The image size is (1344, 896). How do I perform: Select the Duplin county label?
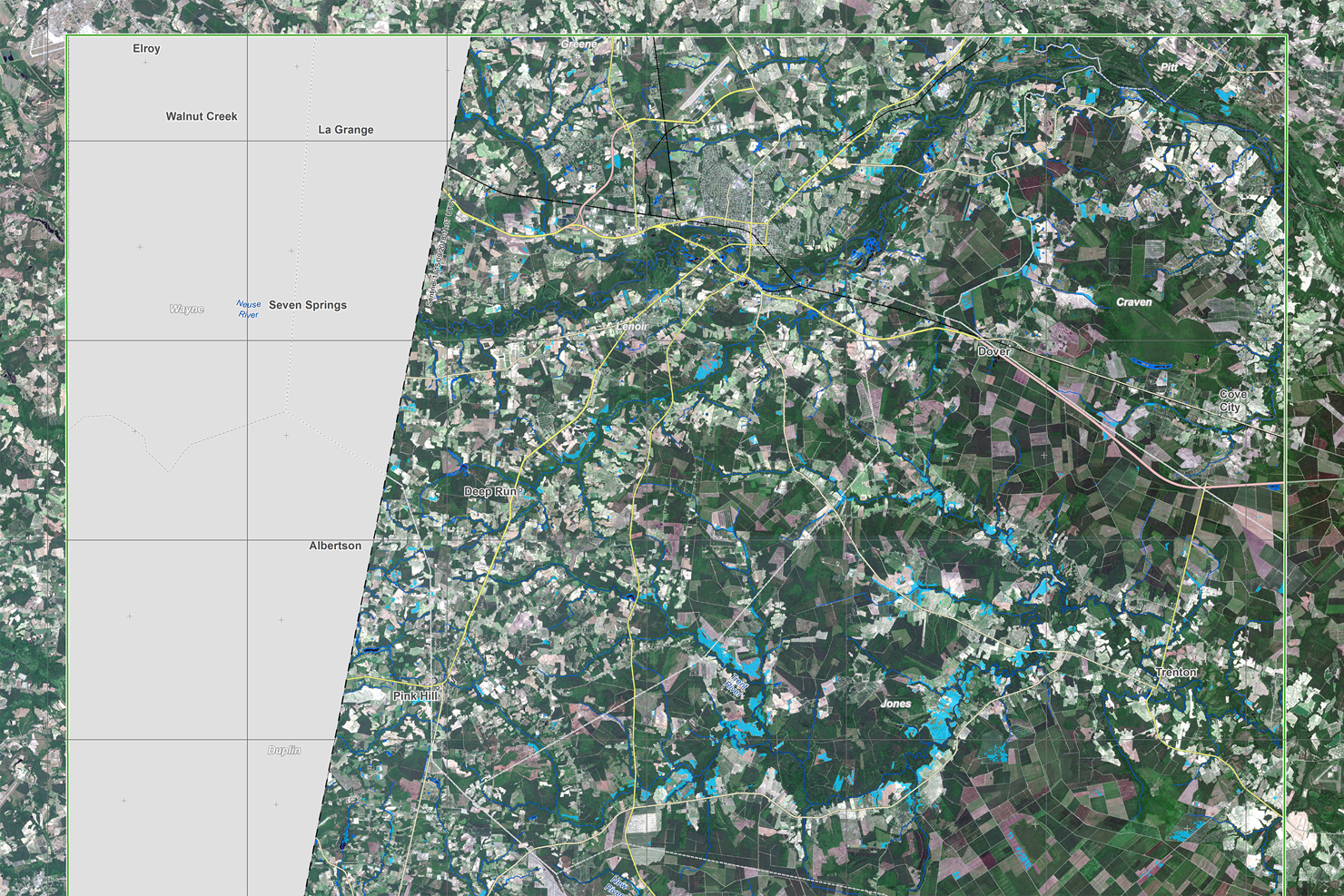(x=284, y=751)
